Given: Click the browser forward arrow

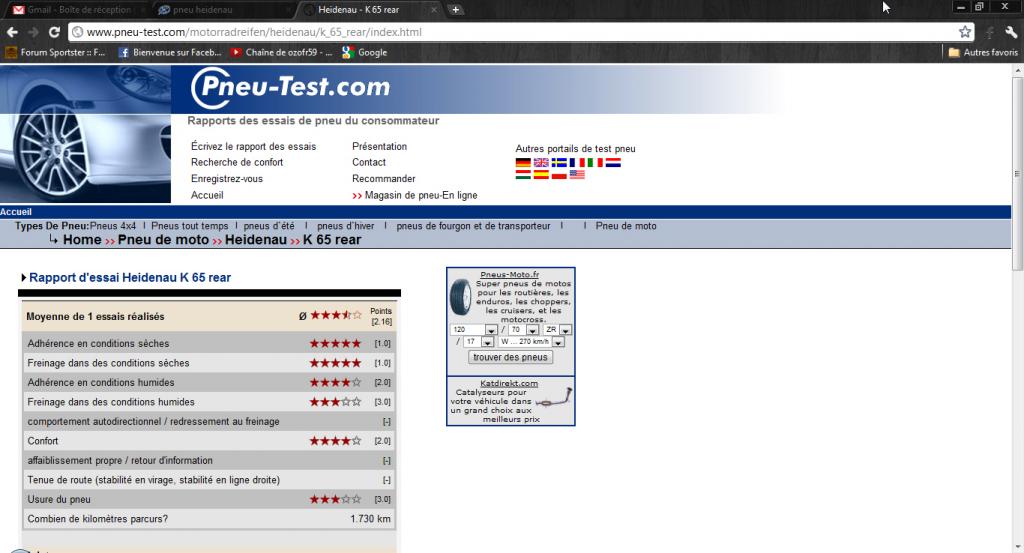Looking at the screenshot, I should (x=33, y=32).
